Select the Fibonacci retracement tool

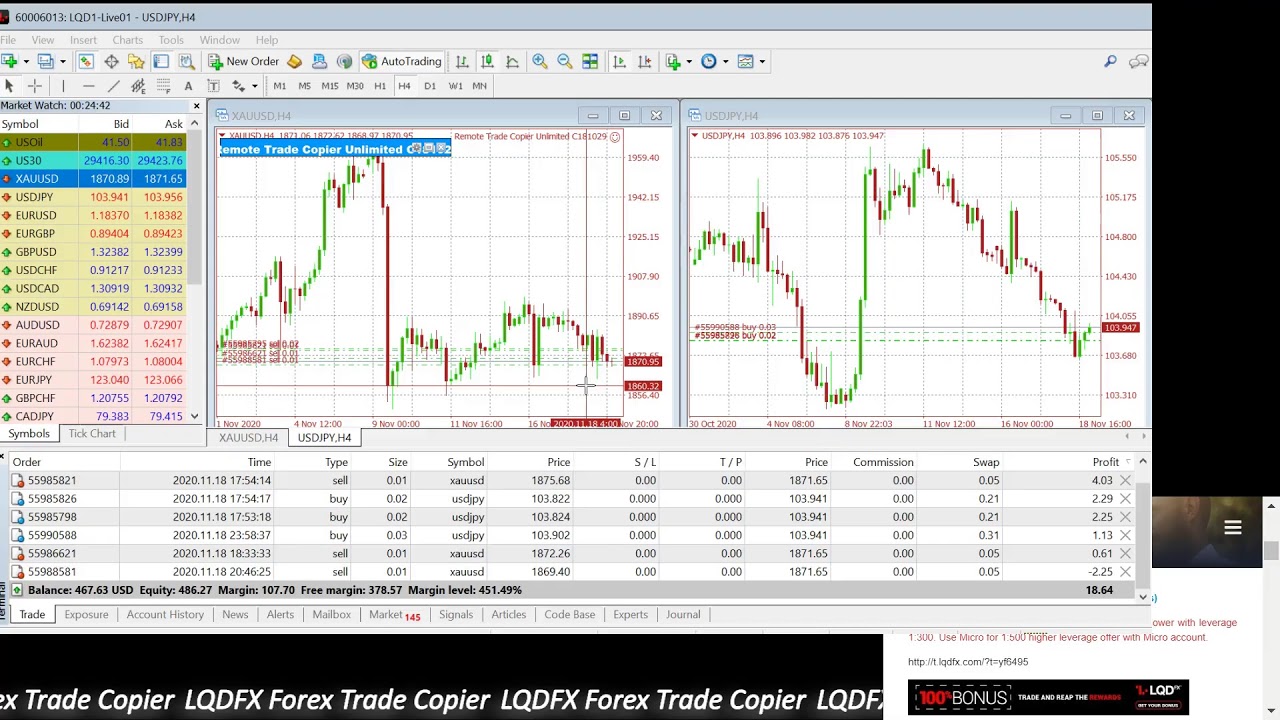pos(163,86)
